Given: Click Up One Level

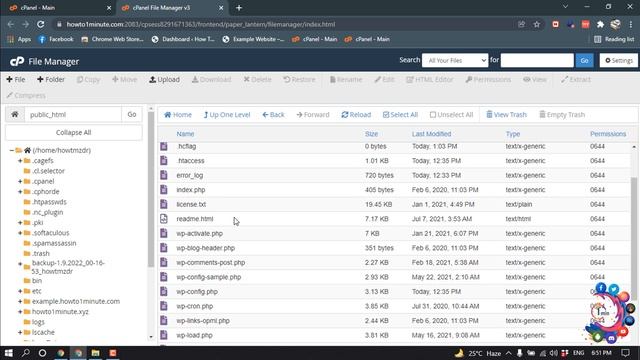Looking at the screenshot, I should tap(227, 115).
